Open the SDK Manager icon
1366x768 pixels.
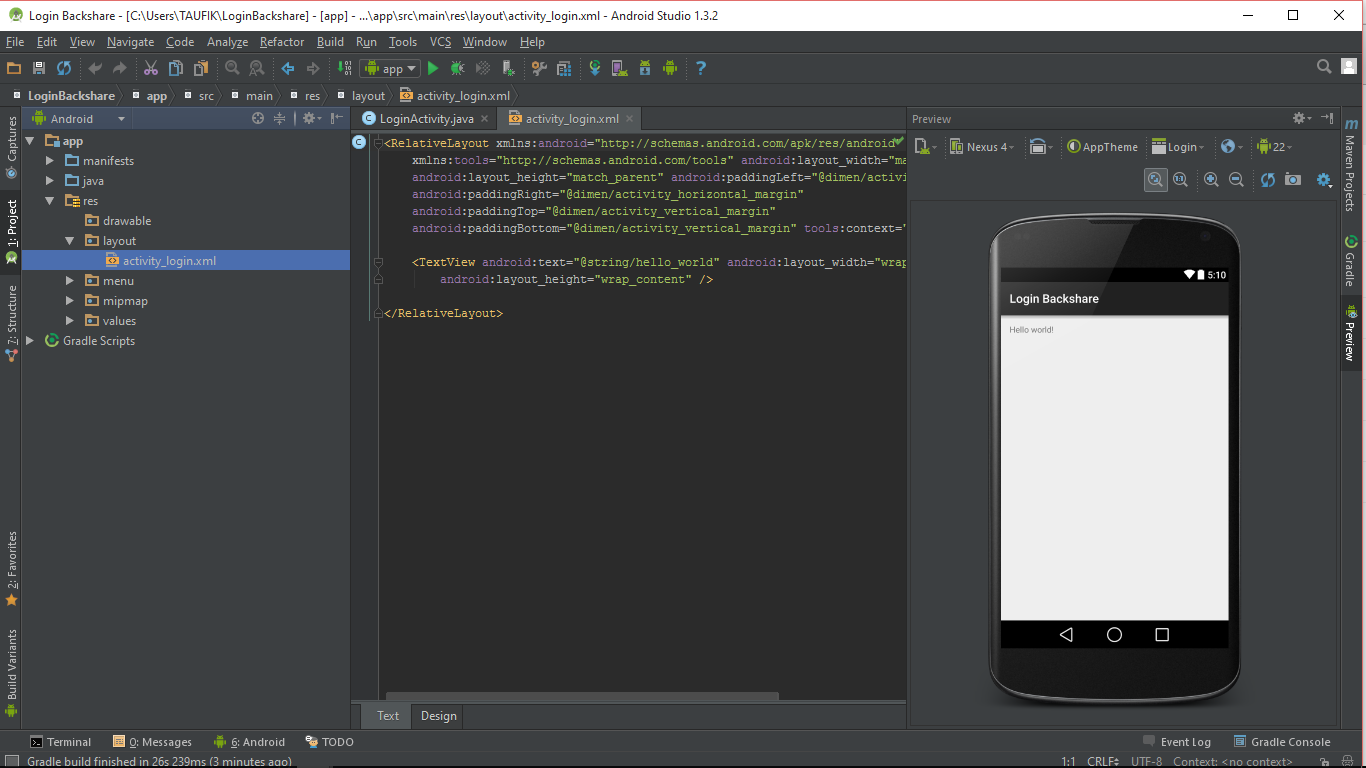point(644,68)
